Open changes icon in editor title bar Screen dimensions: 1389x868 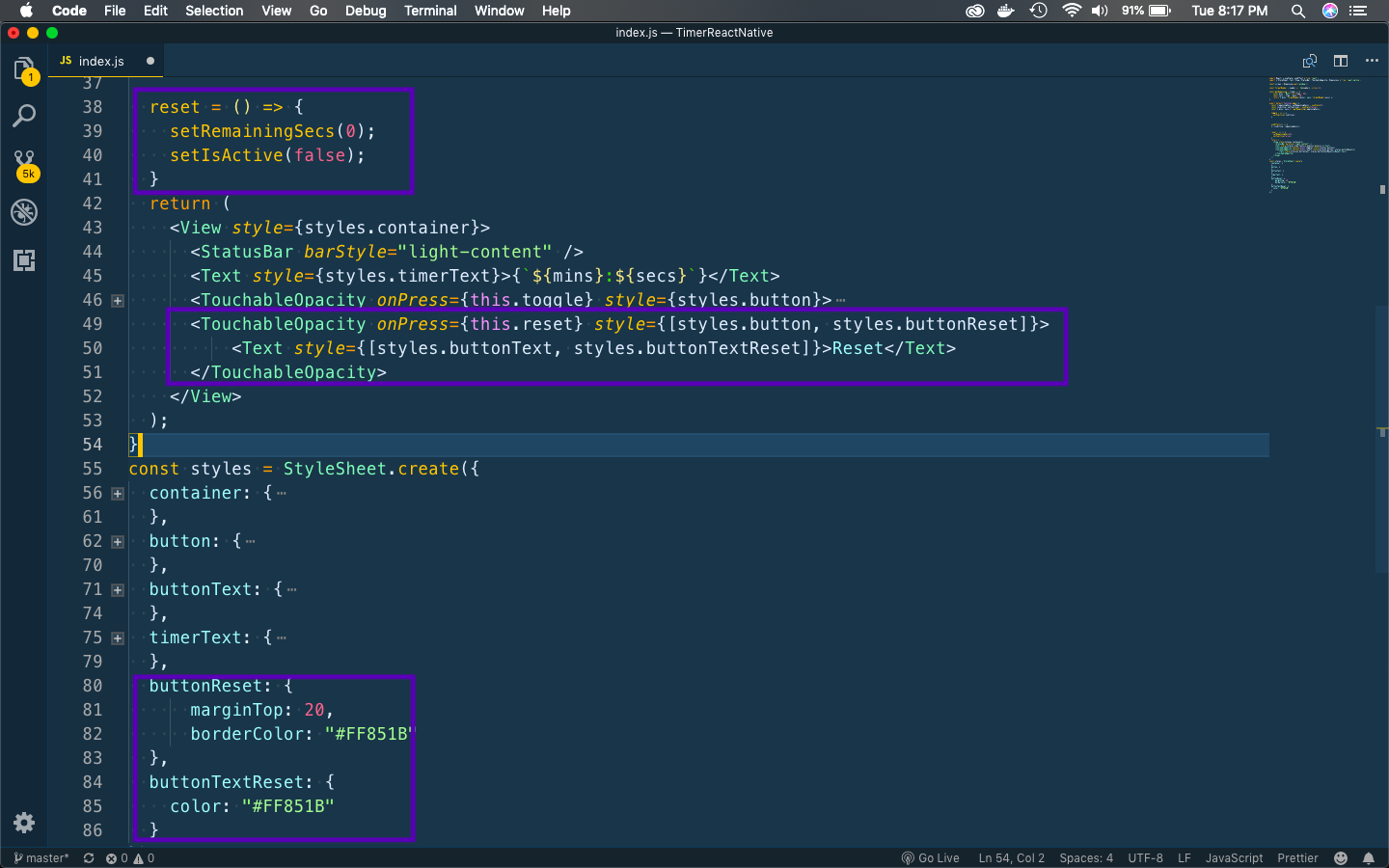click(1310, 61)
